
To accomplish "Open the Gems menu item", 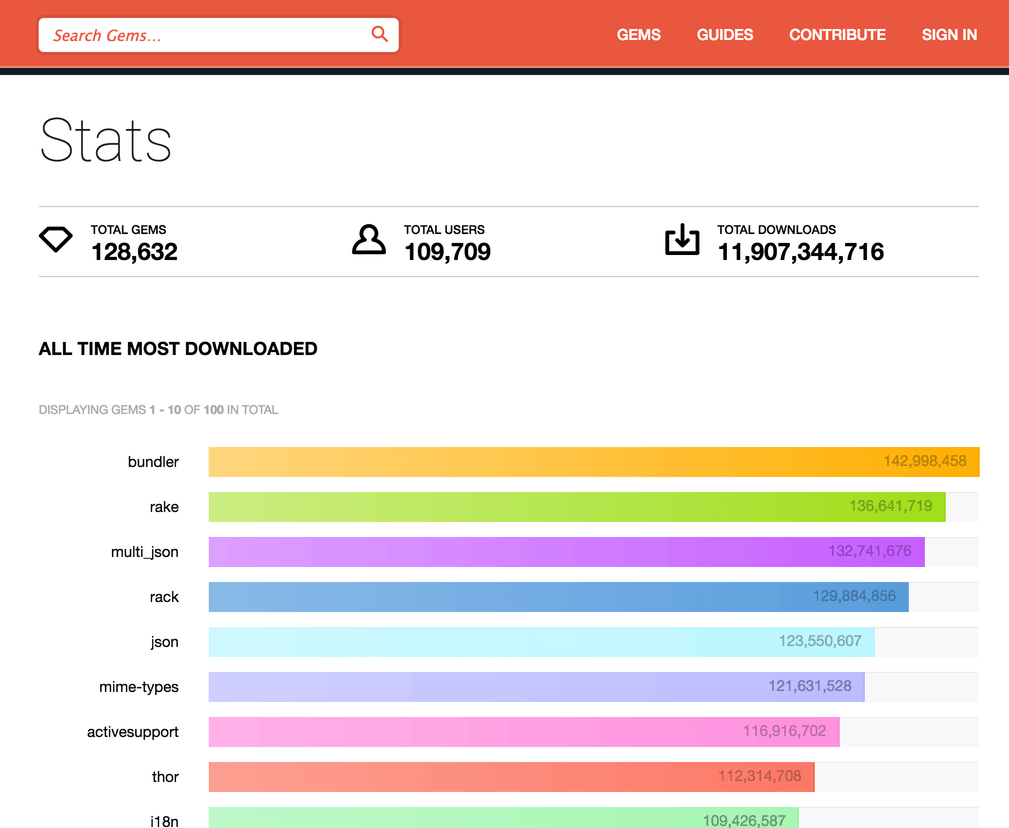I will 638,35.
